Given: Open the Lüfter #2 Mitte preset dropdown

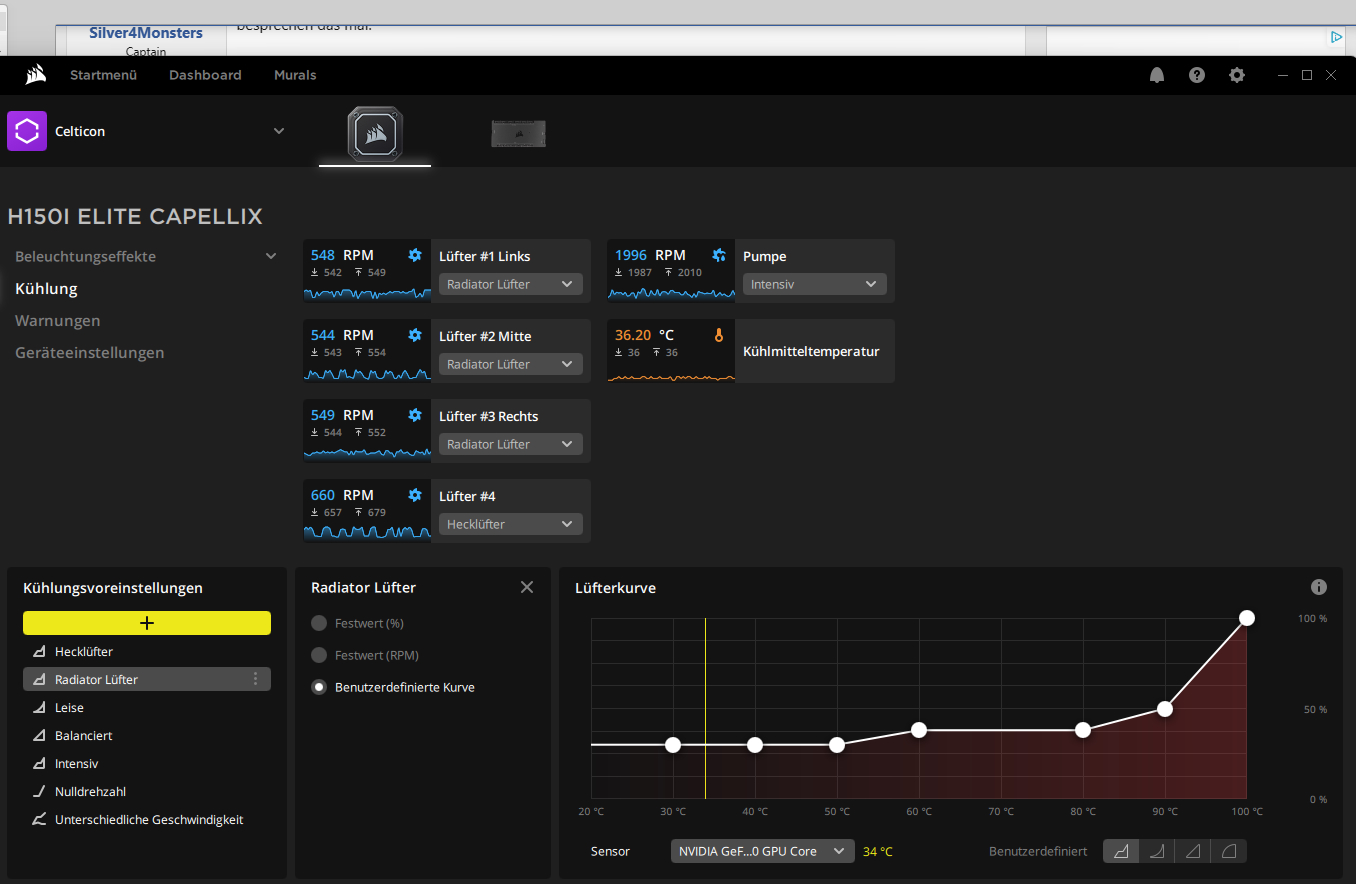Looking at the screenshot, I should 510,364.
